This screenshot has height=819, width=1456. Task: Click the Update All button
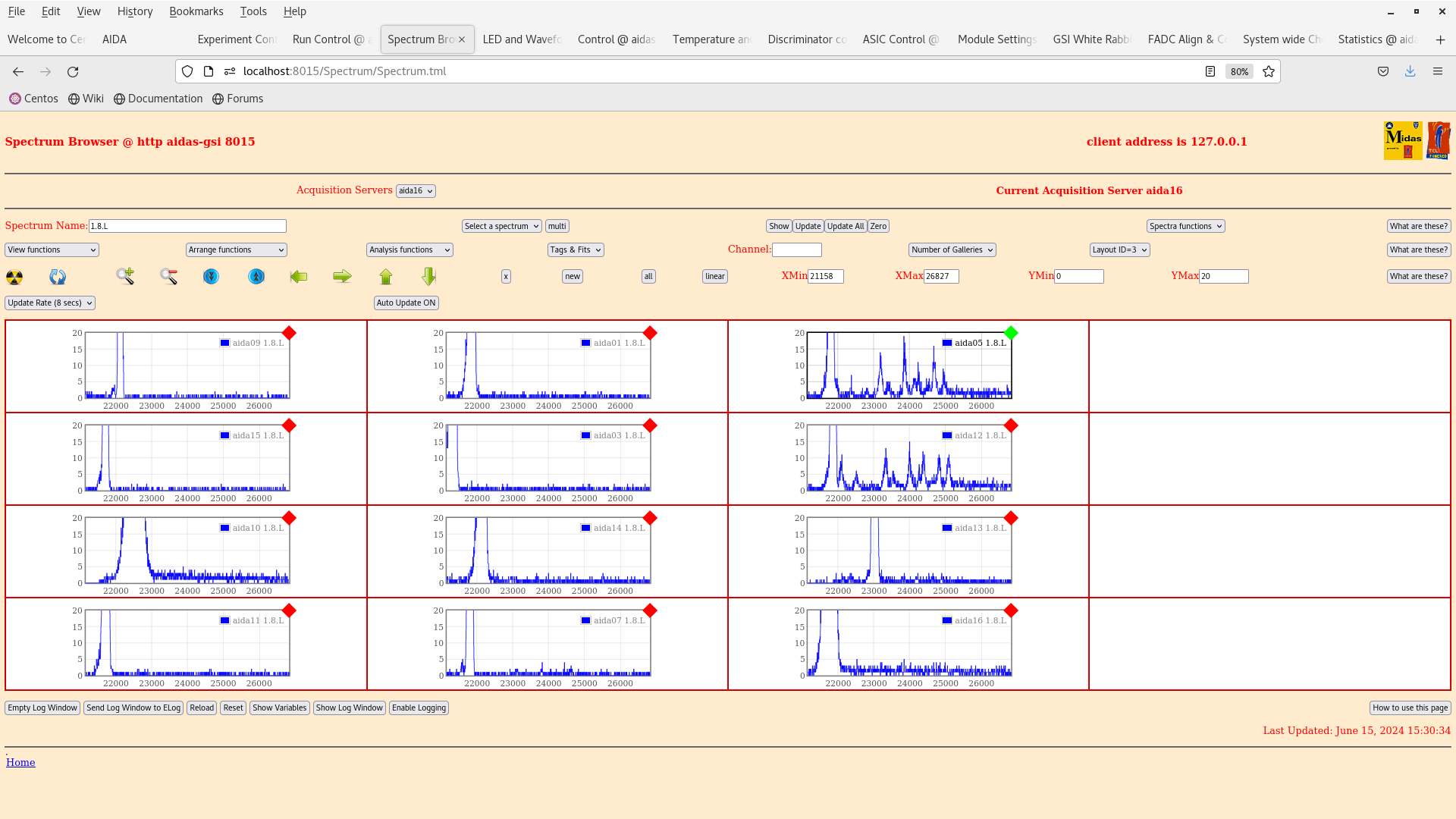[845, 226]
